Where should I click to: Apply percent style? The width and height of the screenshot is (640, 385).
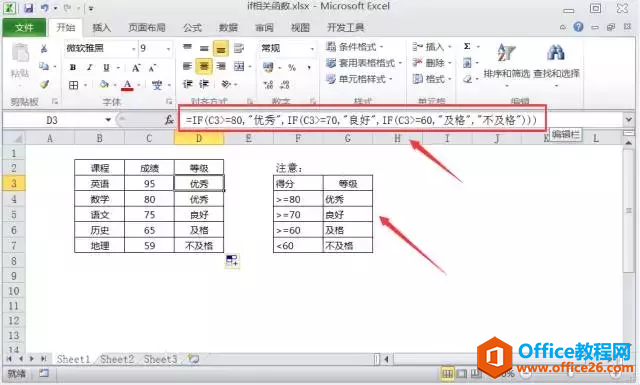(x=292, y=67)
